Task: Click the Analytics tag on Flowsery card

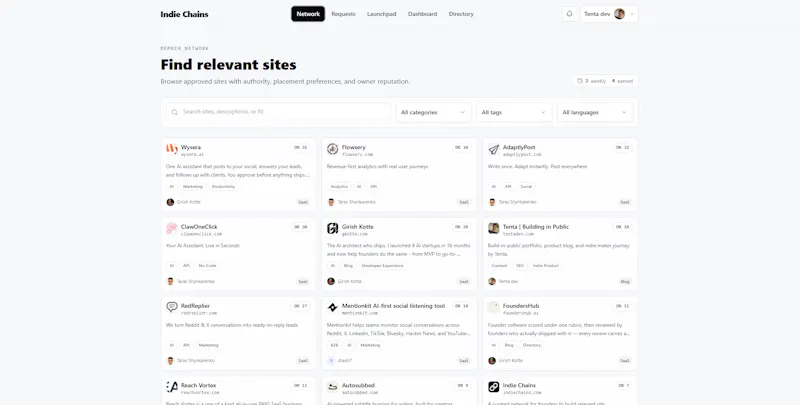Action: tap(339, 187)
